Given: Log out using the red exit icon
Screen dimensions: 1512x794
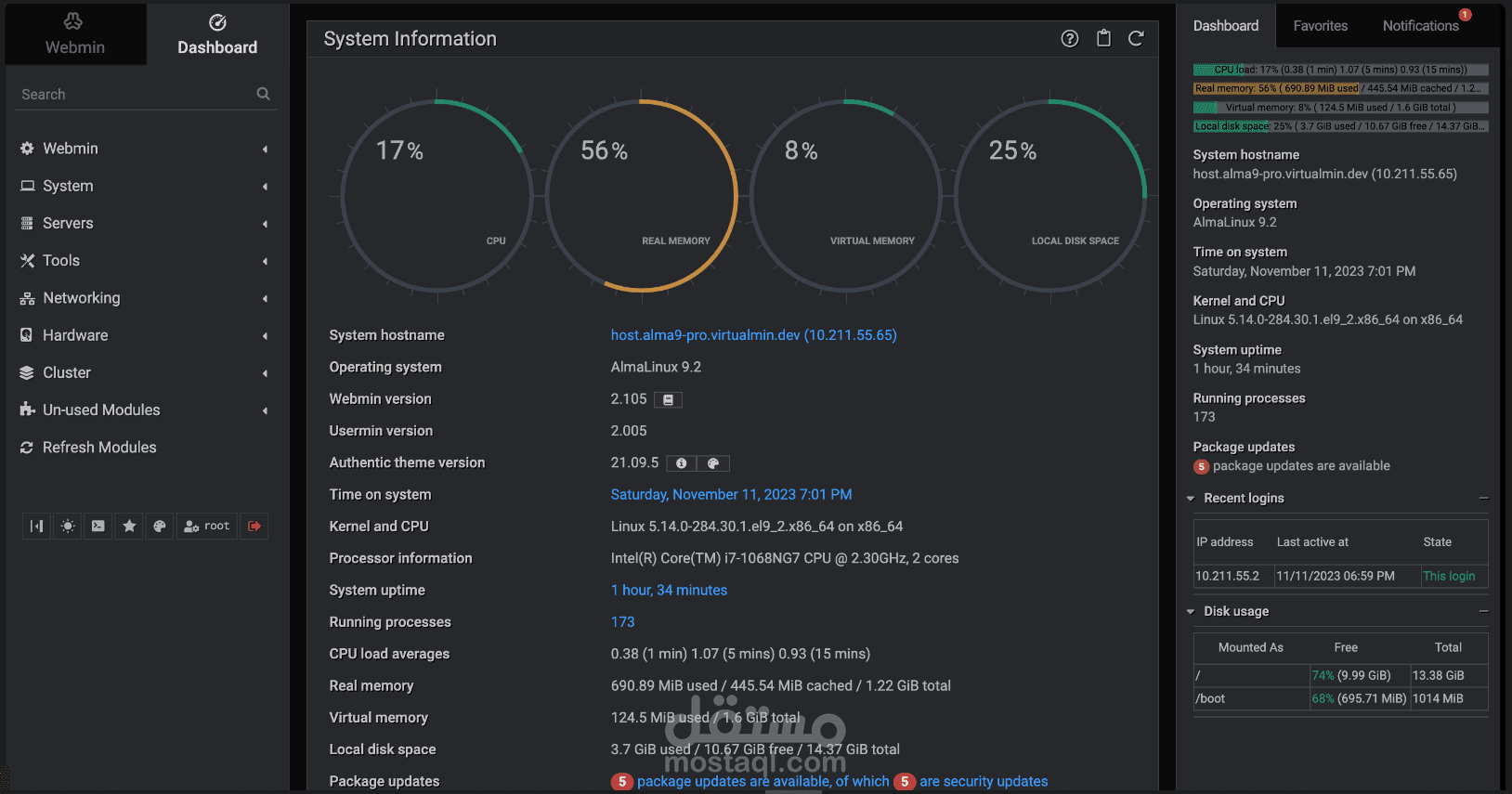Looking at the screenshot, I should (x=254, y=526).
